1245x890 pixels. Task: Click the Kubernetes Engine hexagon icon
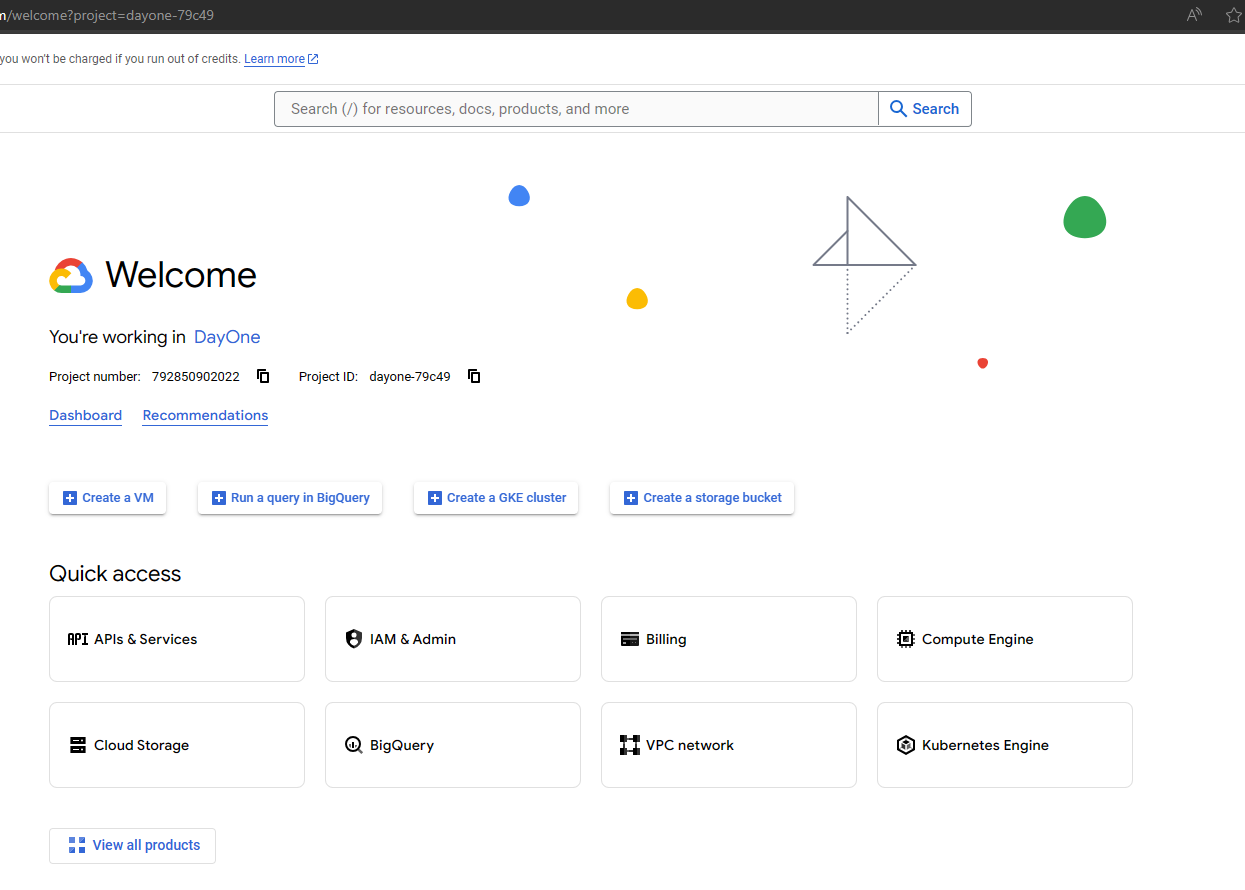tap(905, 745)
